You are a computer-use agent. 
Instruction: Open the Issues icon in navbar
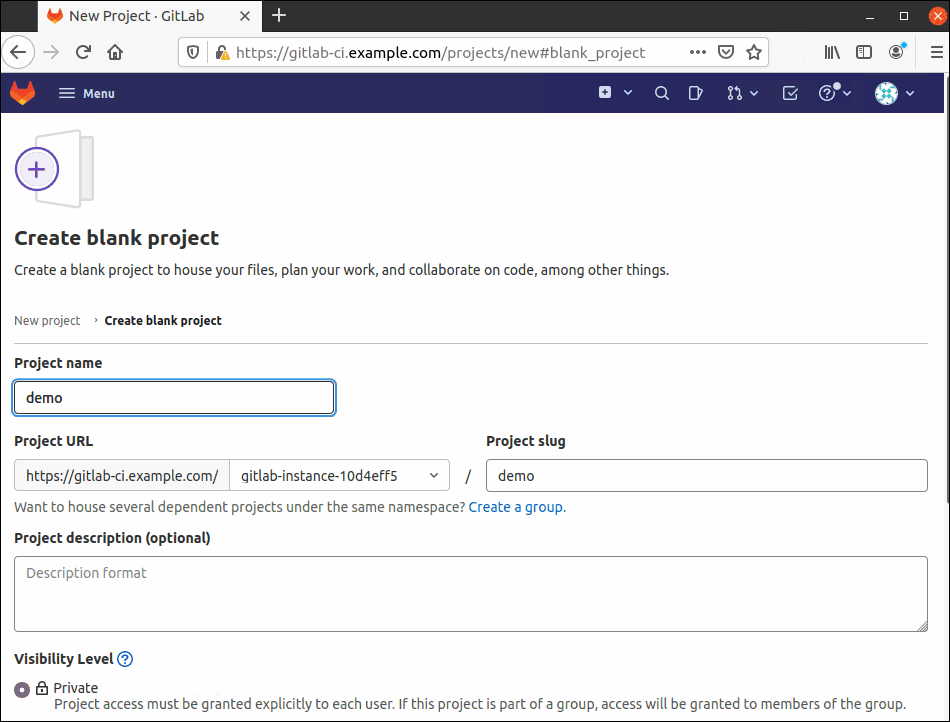[x=696, y=93]
